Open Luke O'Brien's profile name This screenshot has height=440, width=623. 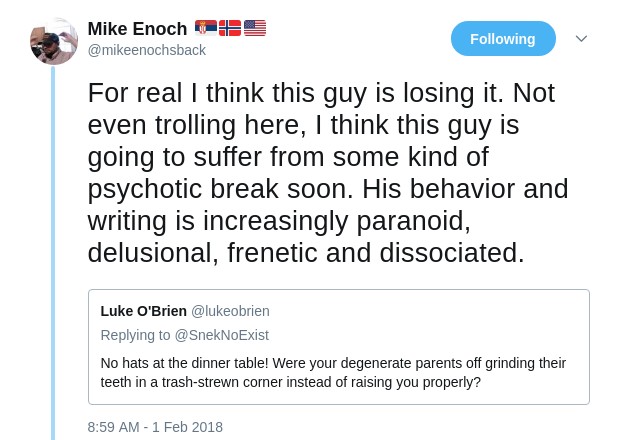144,311
